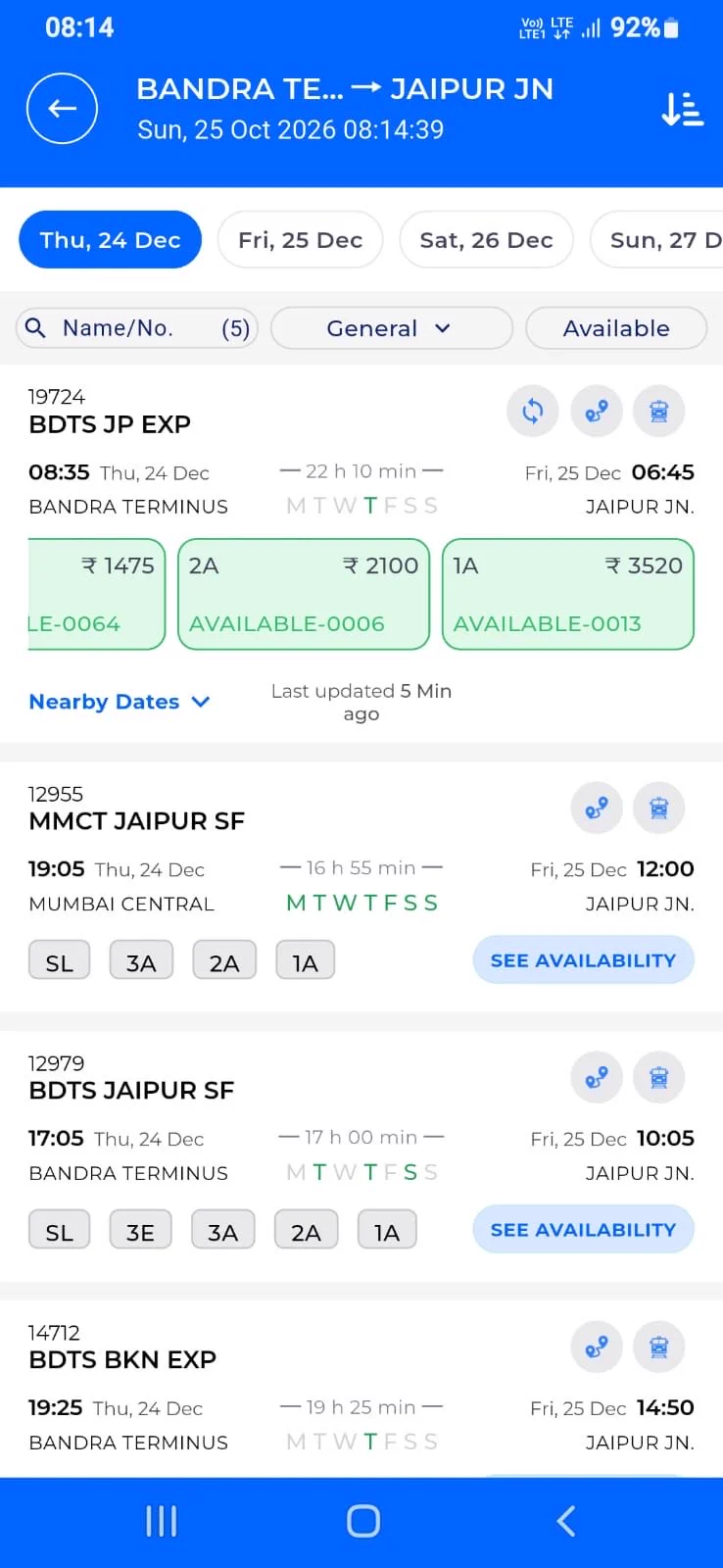Tap train status icon for BDTS JP EXP
723x1568 pixels.
pos(659,412)
